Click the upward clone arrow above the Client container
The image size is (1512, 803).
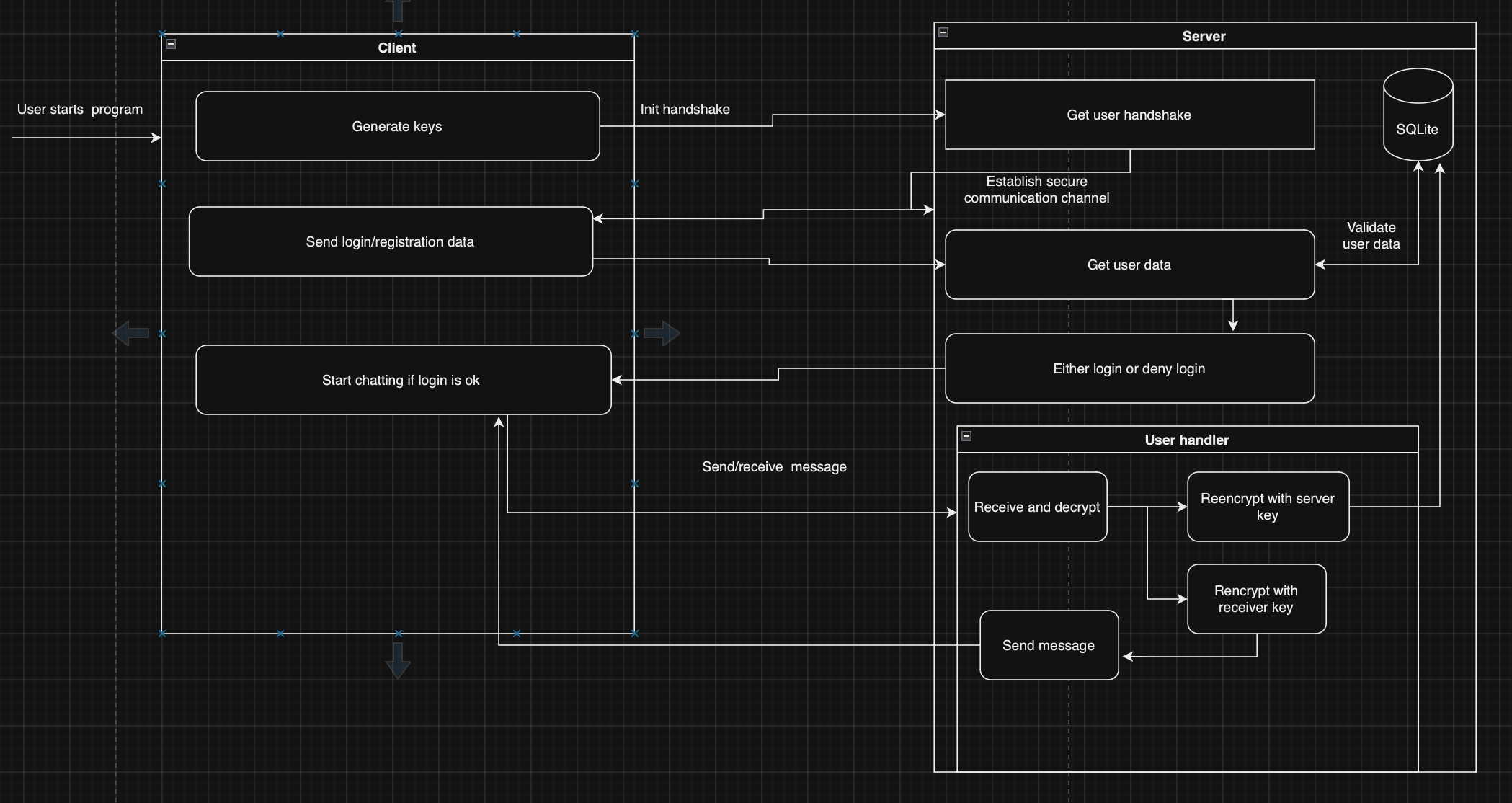pos(398,9)
